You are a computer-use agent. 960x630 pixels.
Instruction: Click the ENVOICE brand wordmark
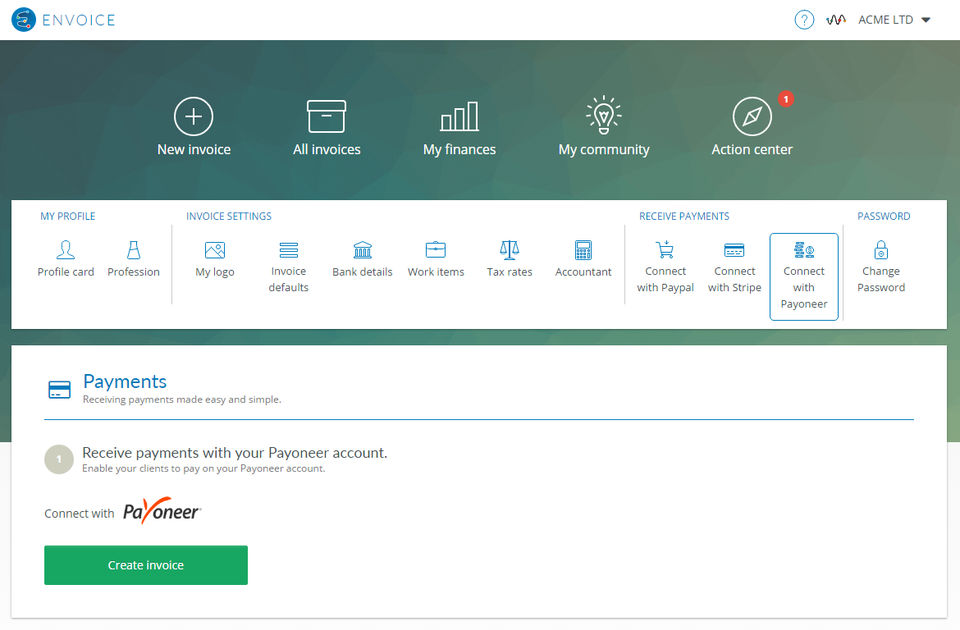tap(78, 20)
